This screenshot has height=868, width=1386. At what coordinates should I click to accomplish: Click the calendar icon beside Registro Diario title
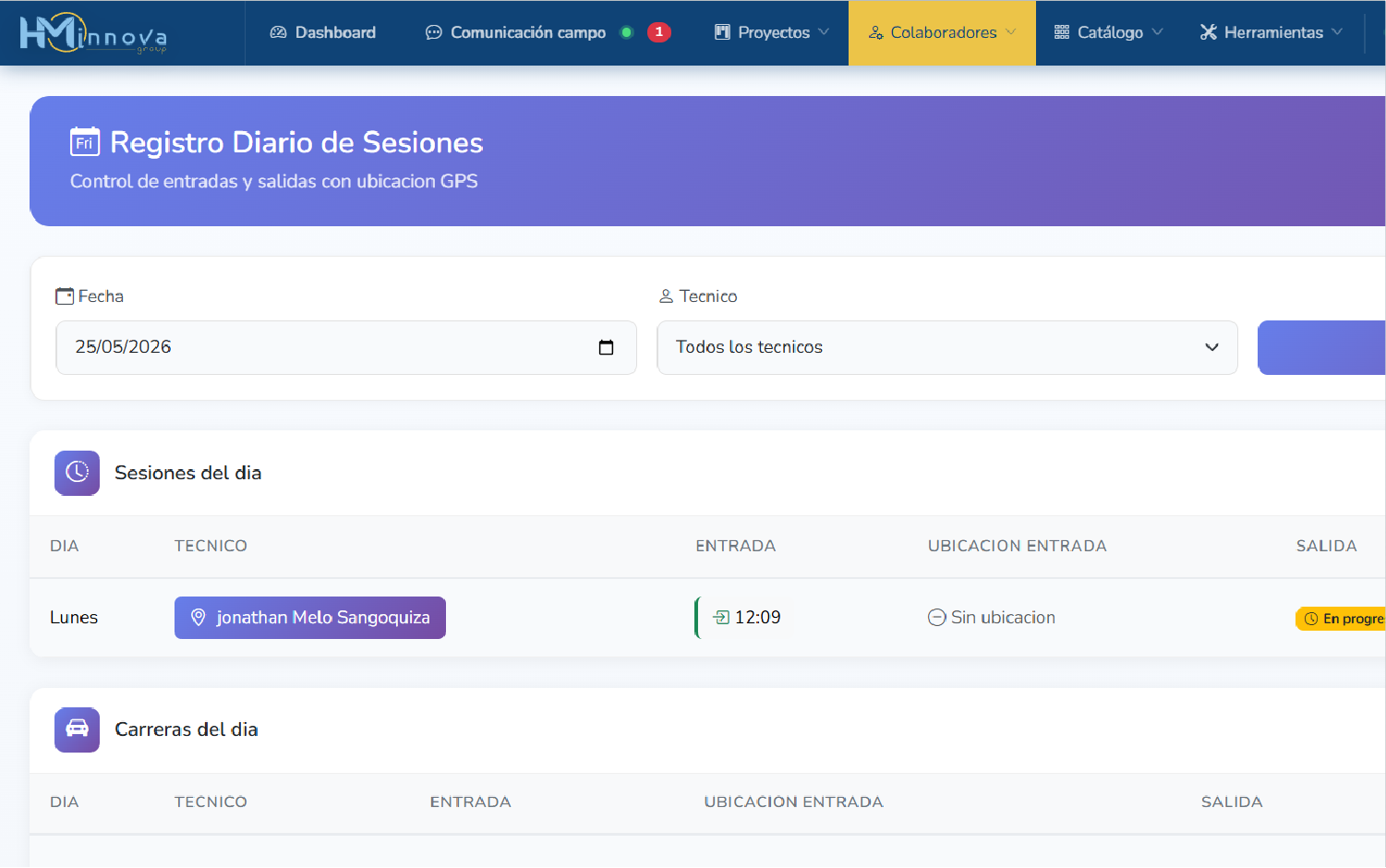(x=85, y=142)
